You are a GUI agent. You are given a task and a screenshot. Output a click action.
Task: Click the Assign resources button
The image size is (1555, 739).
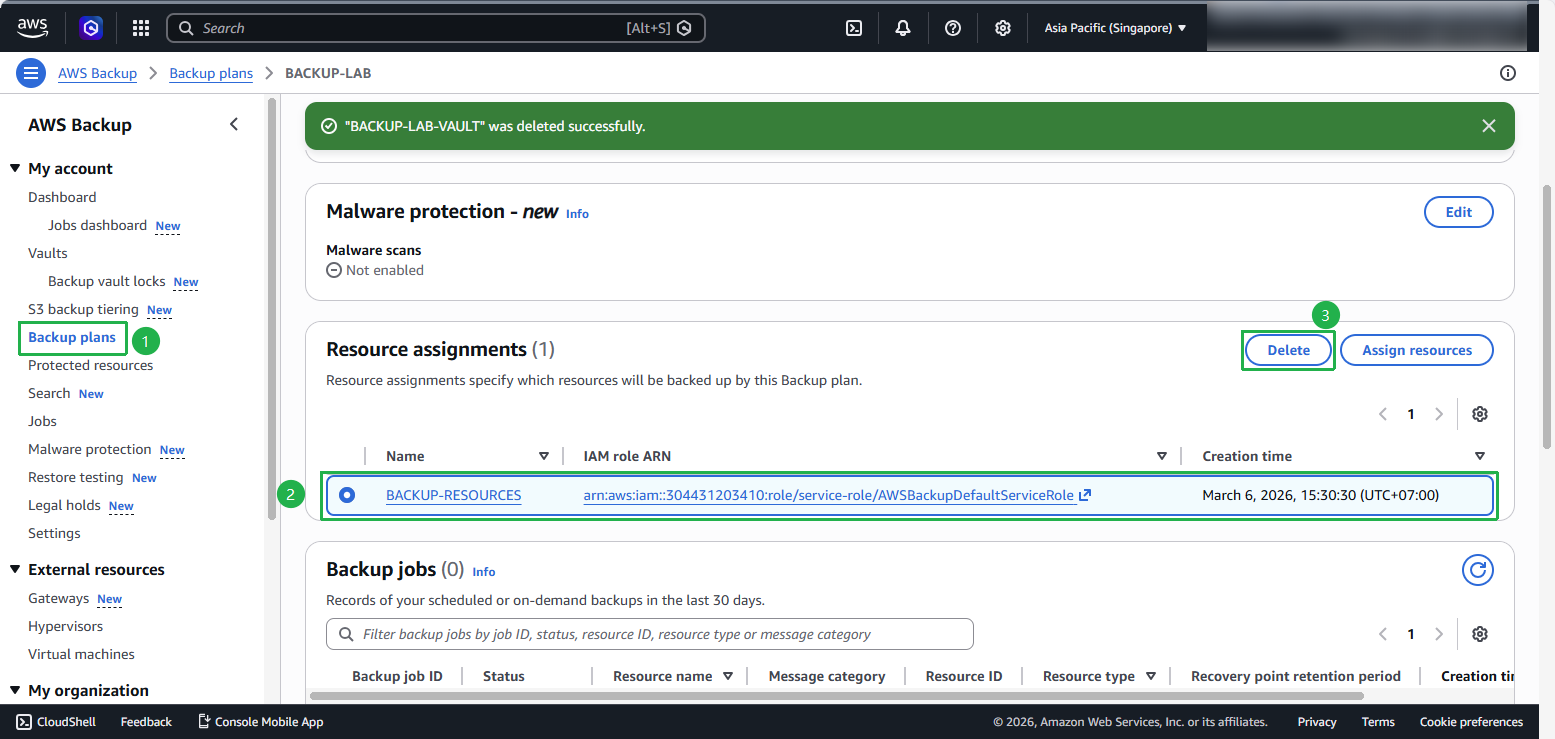pyautogui.click(x=1417, y=350)
